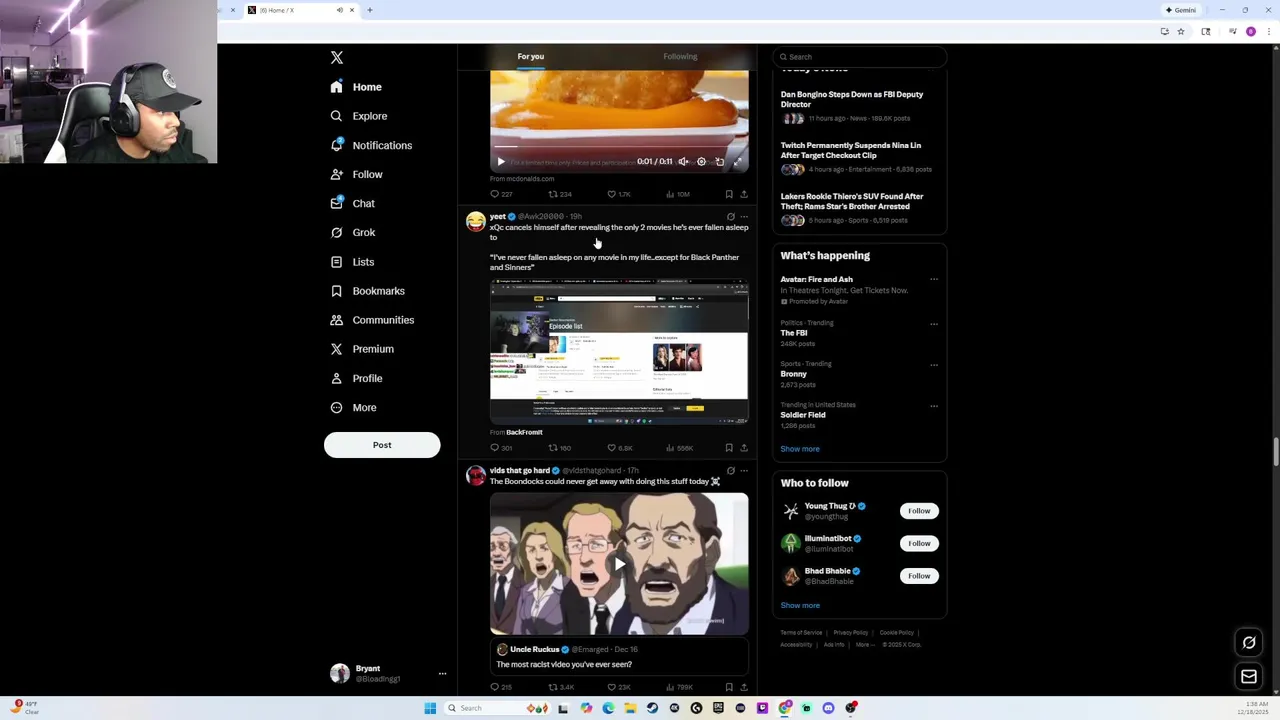Click the search field on X
The image size is (1280, 720).
[x=859, y=57]
